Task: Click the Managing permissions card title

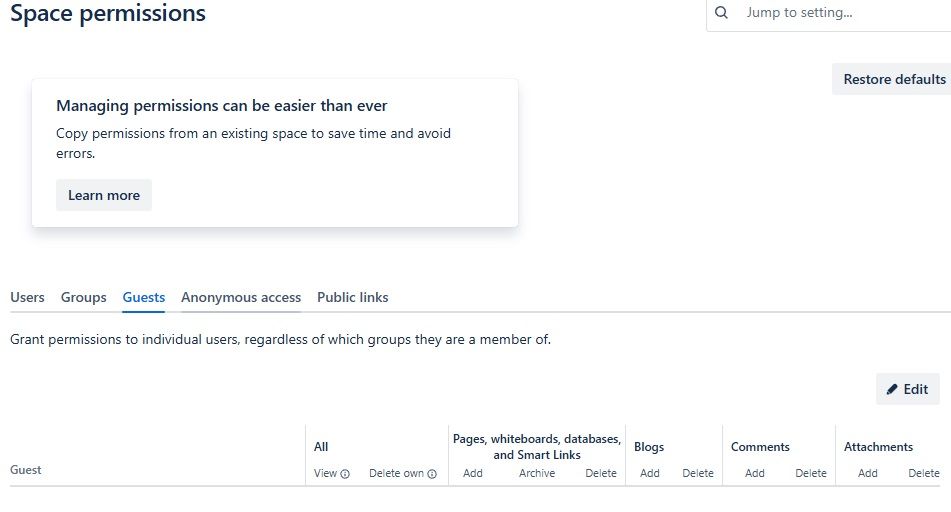Action: [222, 105]
